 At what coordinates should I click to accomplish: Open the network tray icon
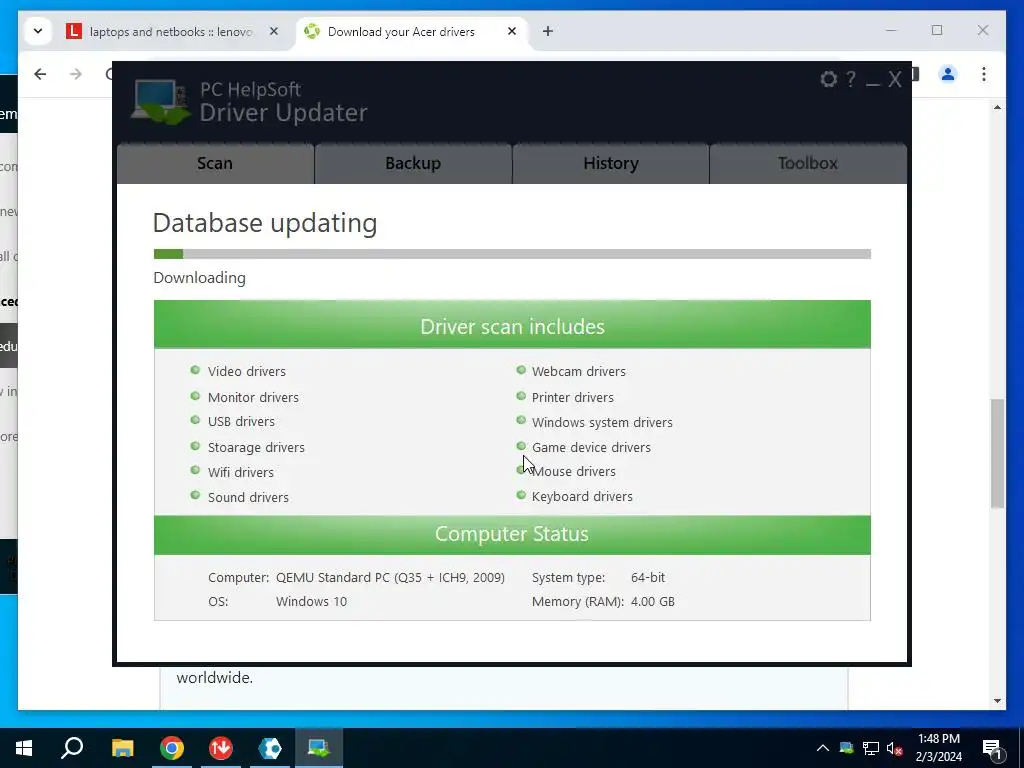(871, 748)
